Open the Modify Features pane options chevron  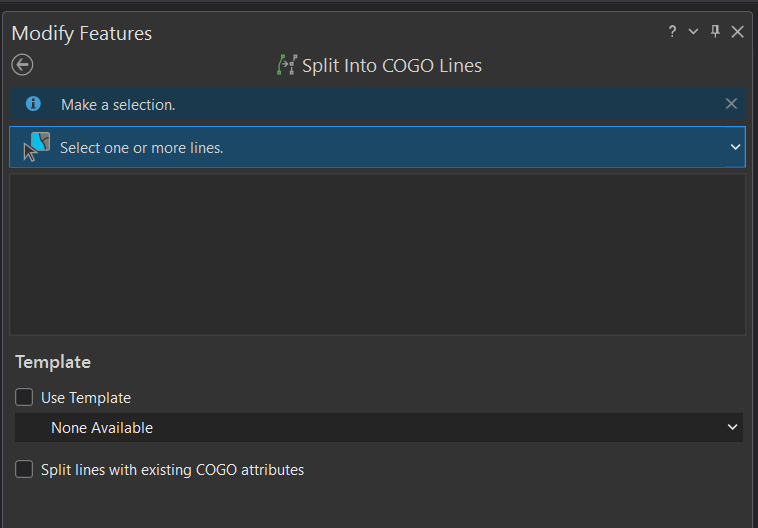pyautogui.click(x=693, y=32)
